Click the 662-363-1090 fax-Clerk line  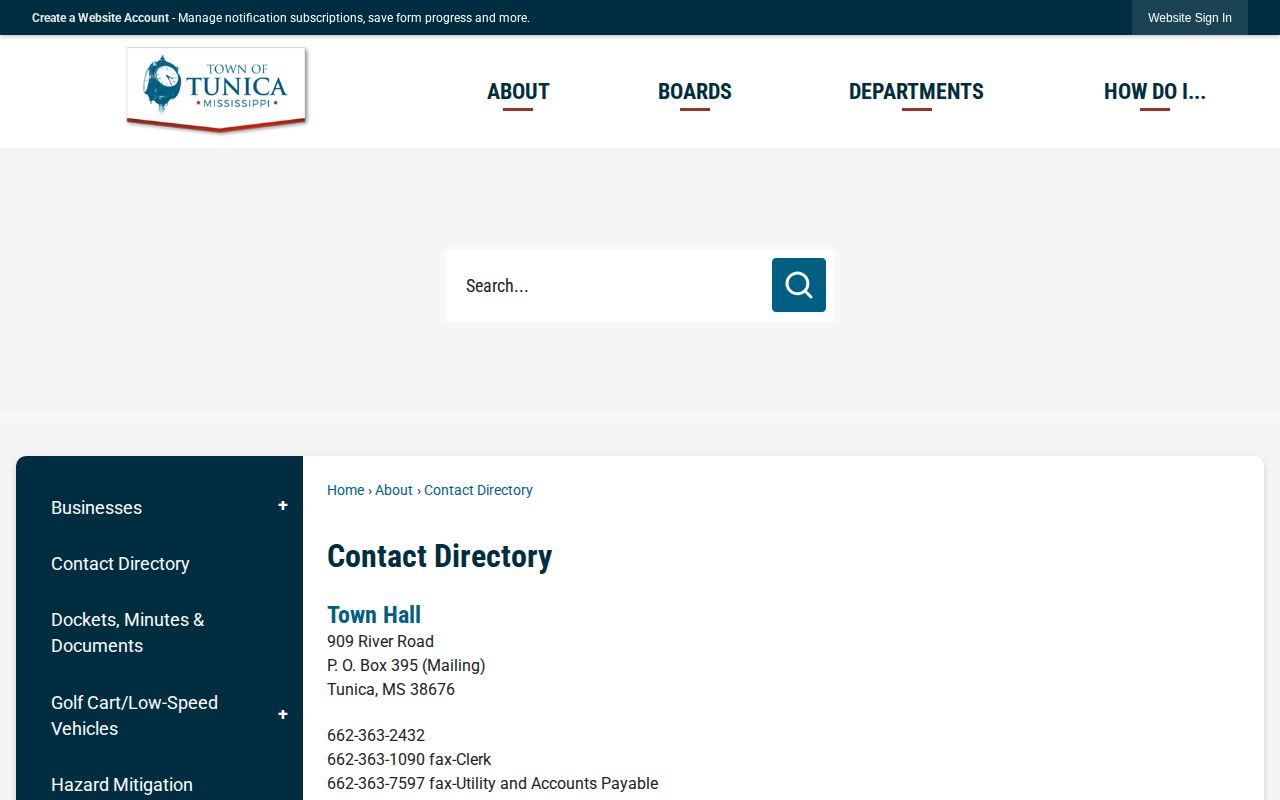(409, 759)
